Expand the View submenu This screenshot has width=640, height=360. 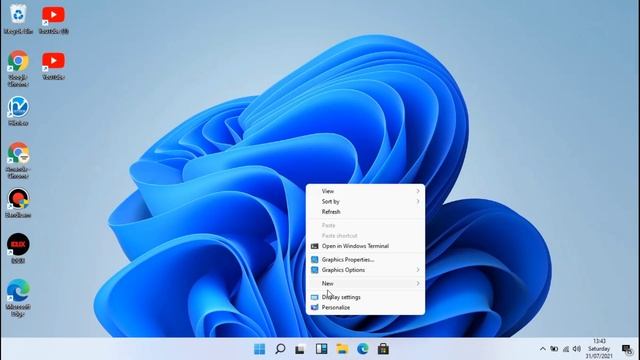(365, 191)
